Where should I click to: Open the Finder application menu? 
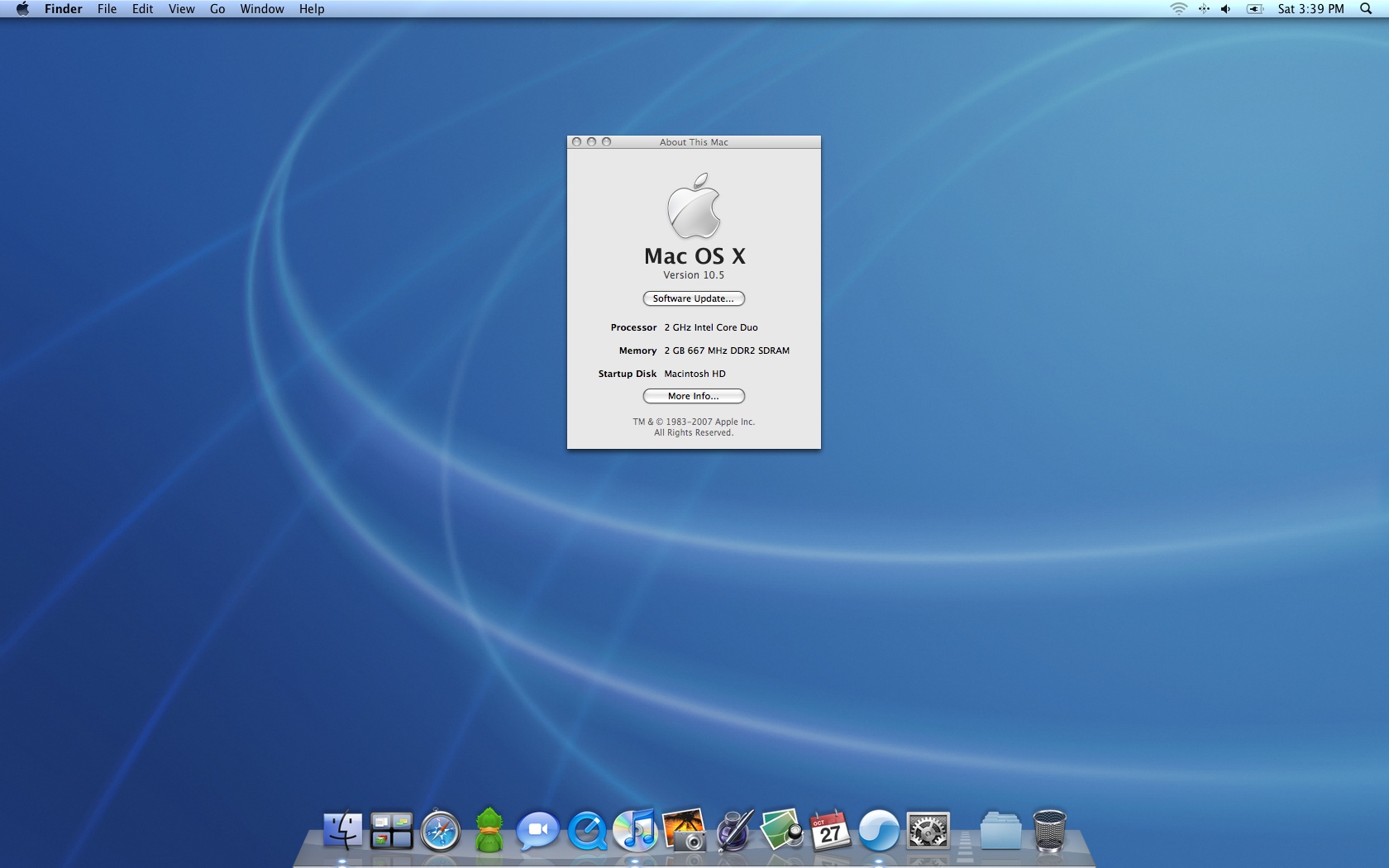tap(64, 9)
